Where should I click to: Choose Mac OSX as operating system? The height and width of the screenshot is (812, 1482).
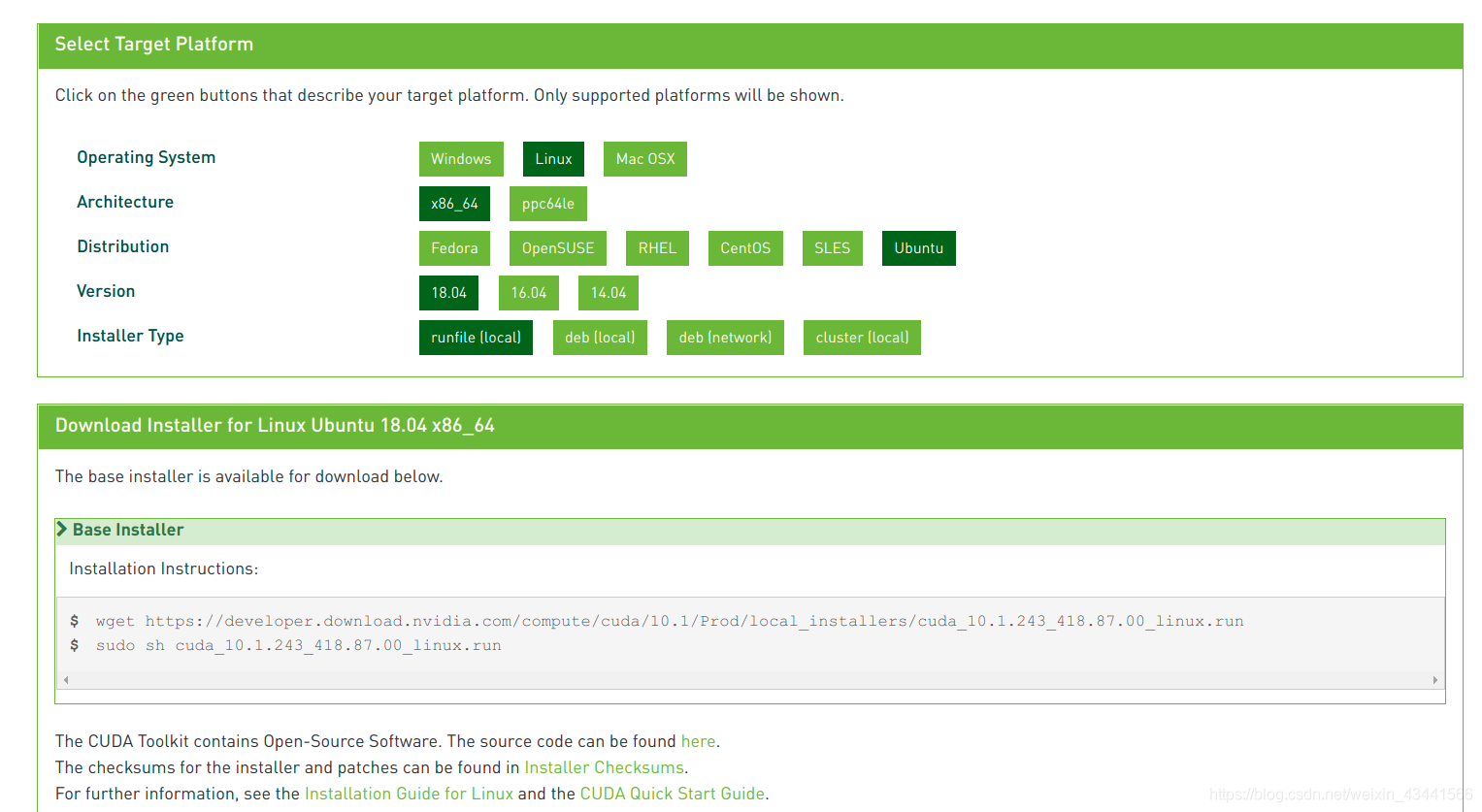(x=645, y=159)
